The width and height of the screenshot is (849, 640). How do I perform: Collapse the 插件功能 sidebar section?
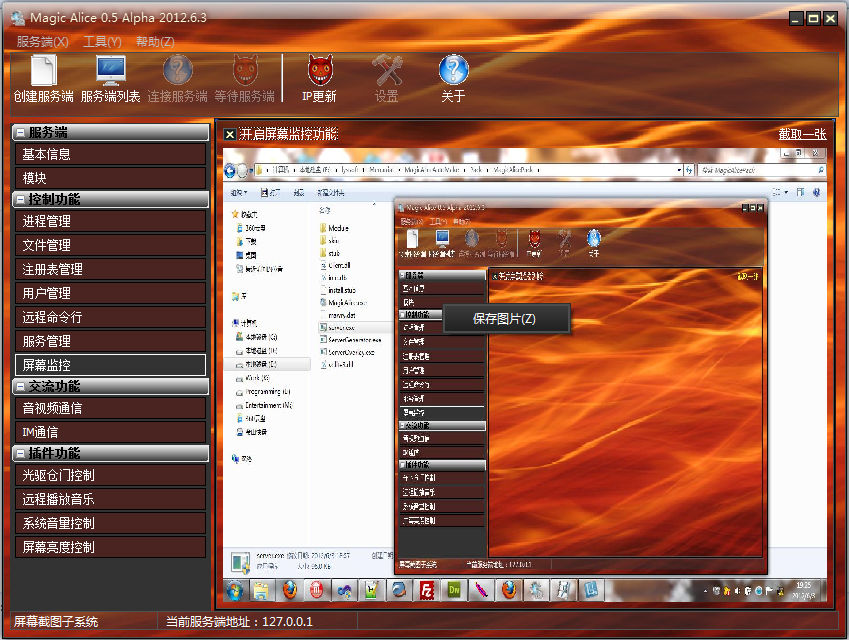tap(20, 453)
